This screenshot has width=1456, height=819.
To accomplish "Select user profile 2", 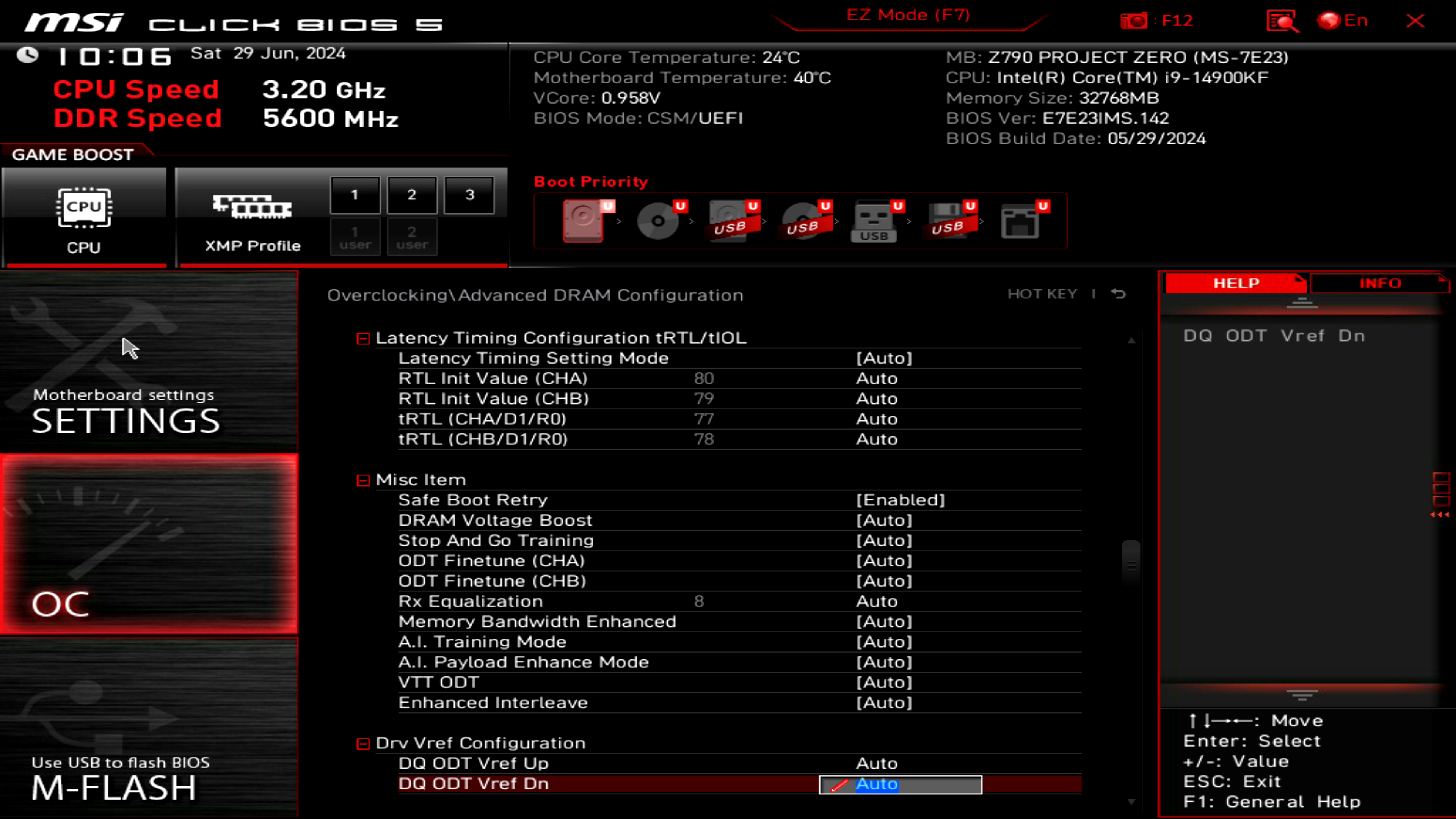I will (412, 237).
